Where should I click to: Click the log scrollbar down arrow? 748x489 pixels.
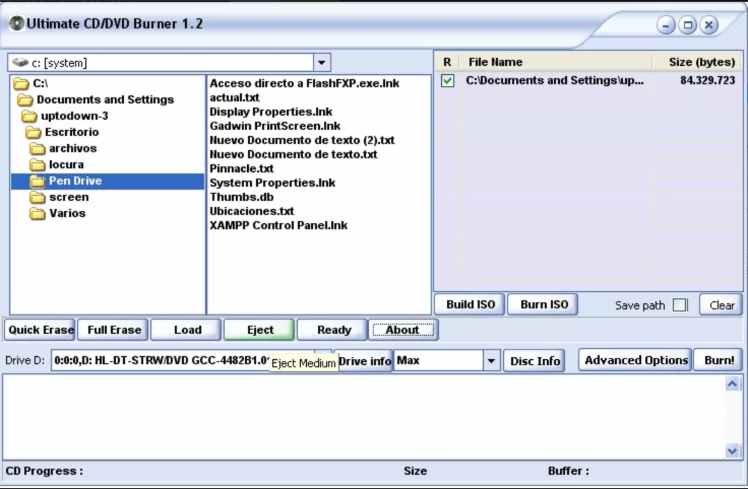732,451
